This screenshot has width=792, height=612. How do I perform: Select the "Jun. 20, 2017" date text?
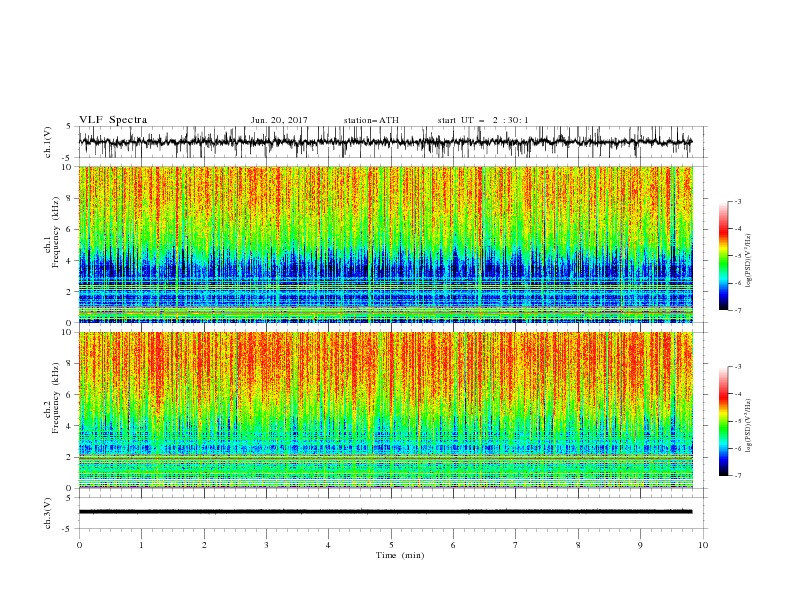tap(279, 120)
